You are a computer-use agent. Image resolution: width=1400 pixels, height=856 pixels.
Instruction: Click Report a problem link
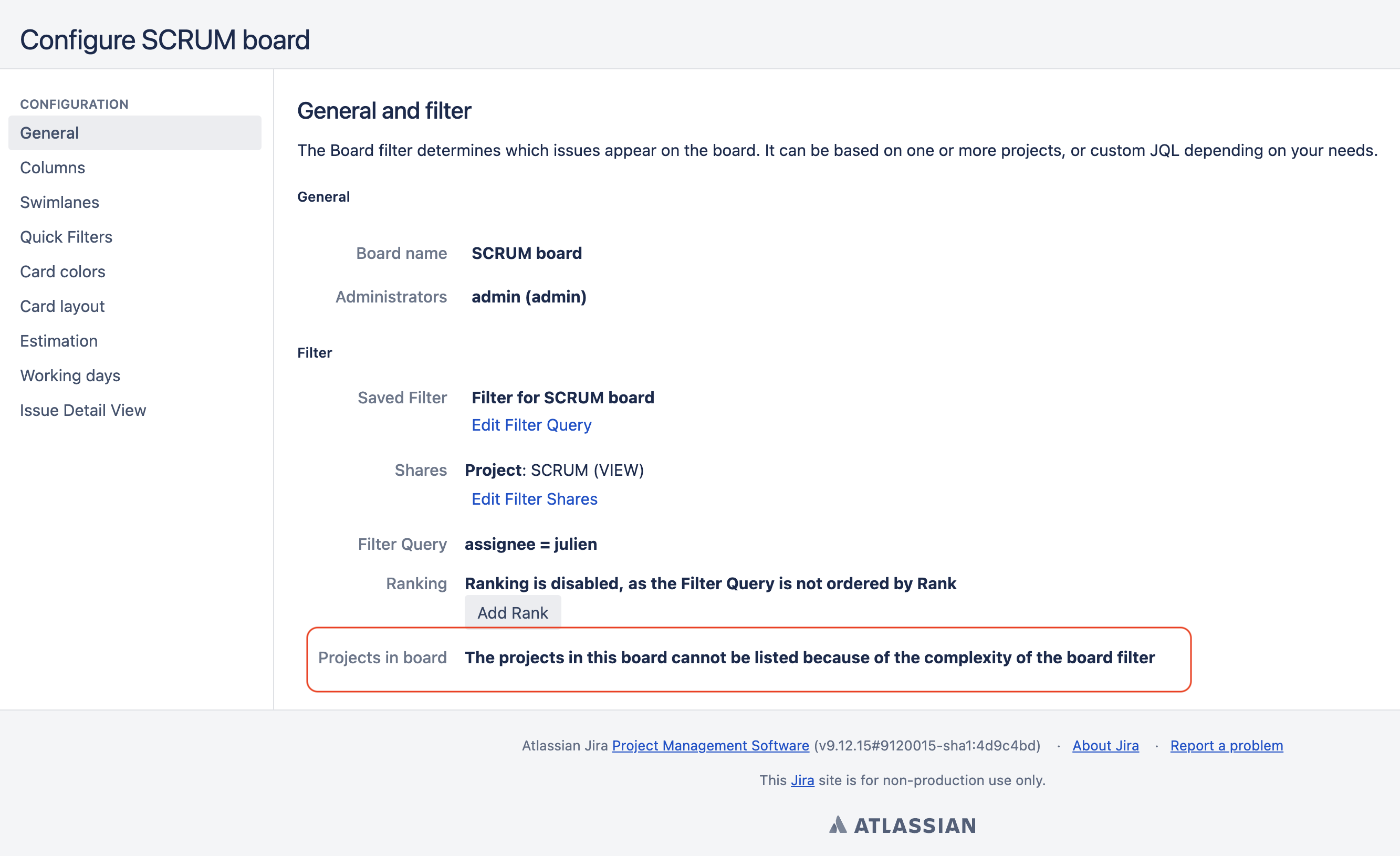pyautogui.click(x=1226, y=746)
